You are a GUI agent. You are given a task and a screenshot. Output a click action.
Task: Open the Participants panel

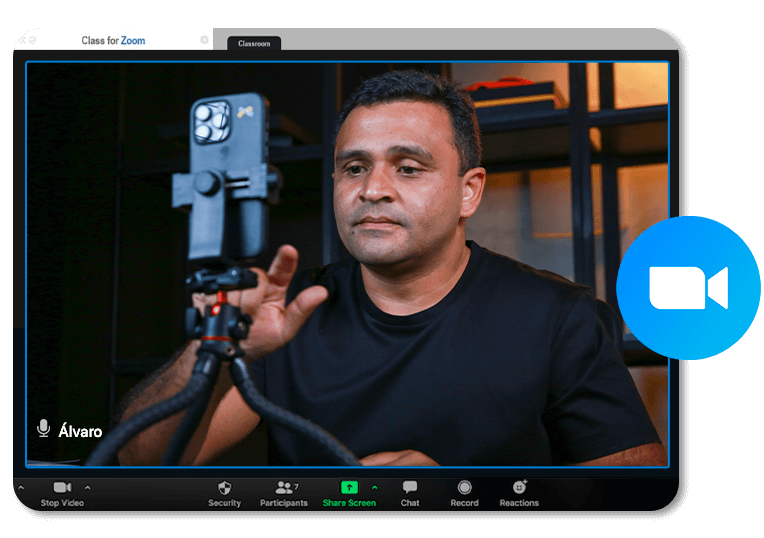pos(284,494)
